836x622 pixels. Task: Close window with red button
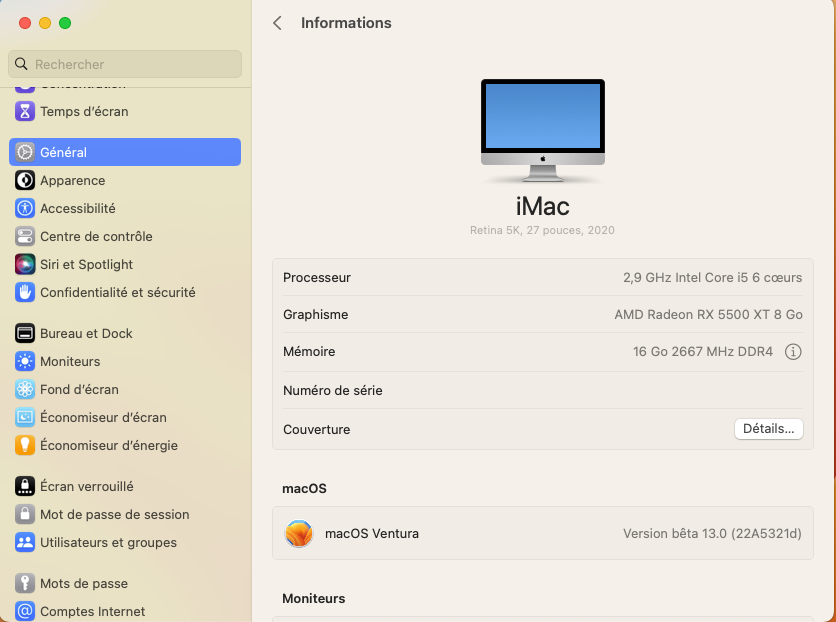25,23
